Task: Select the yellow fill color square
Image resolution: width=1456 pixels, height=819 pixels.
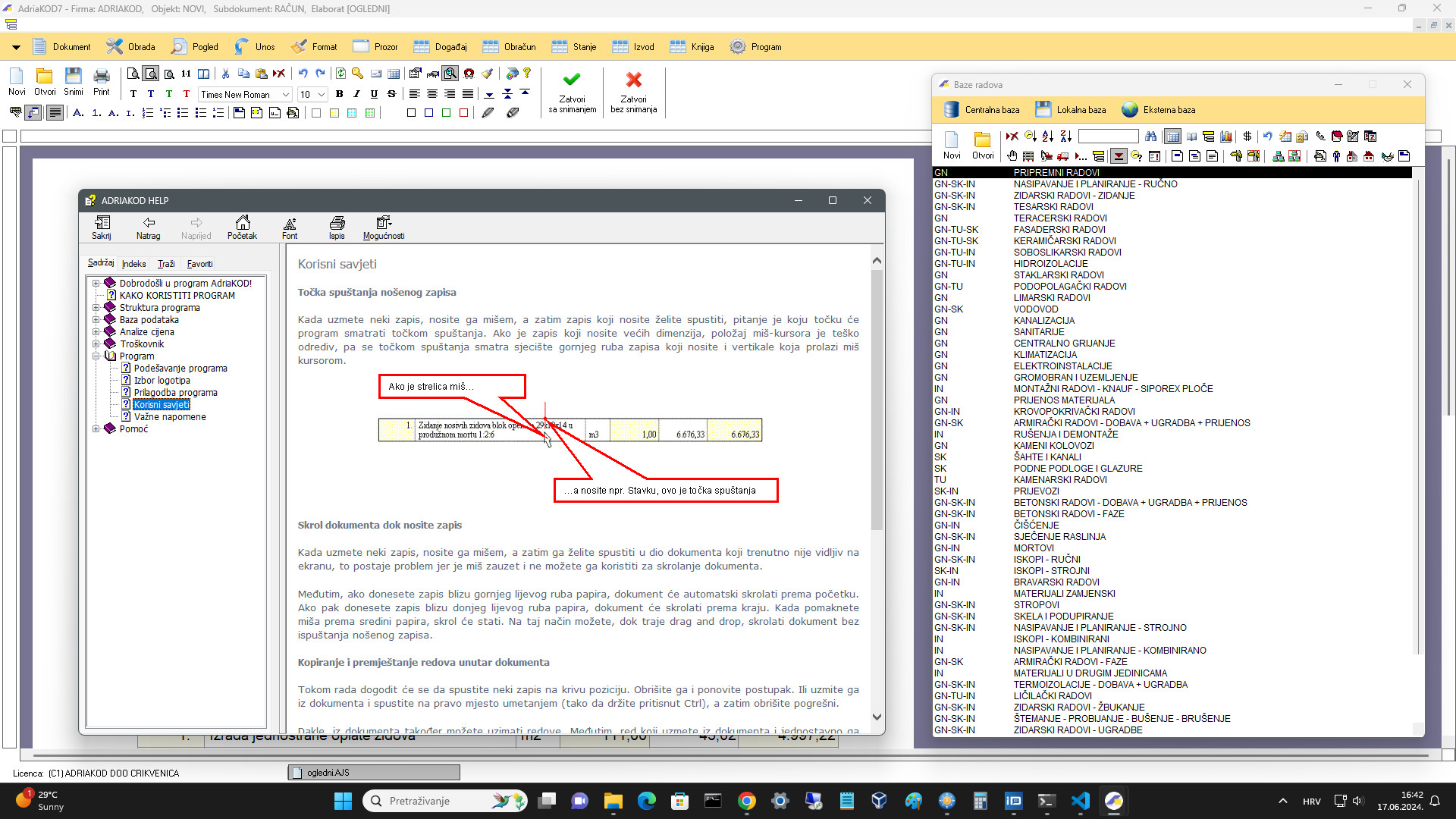Action: [334, 113]
